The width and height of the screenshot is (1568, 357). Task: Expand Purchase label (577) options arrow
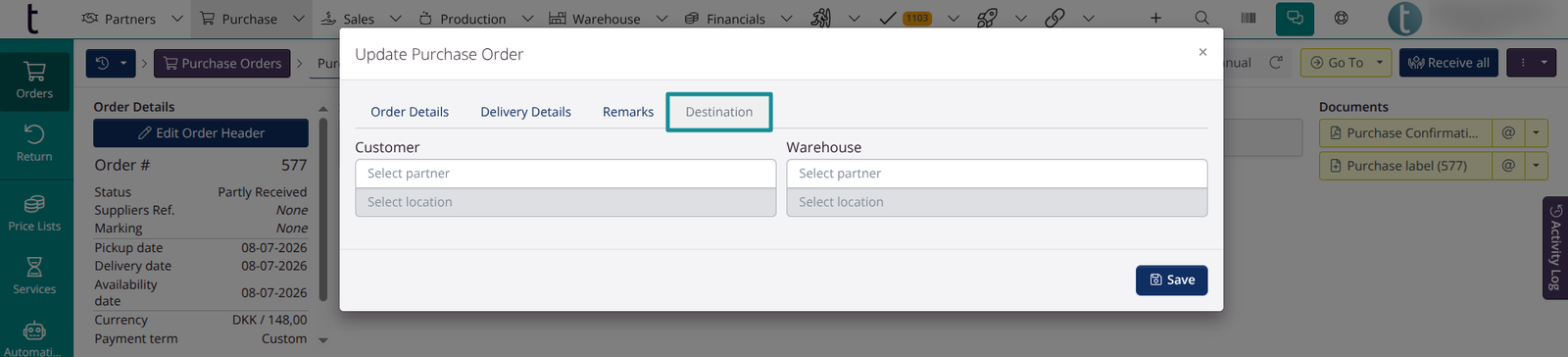[1537, 166]
